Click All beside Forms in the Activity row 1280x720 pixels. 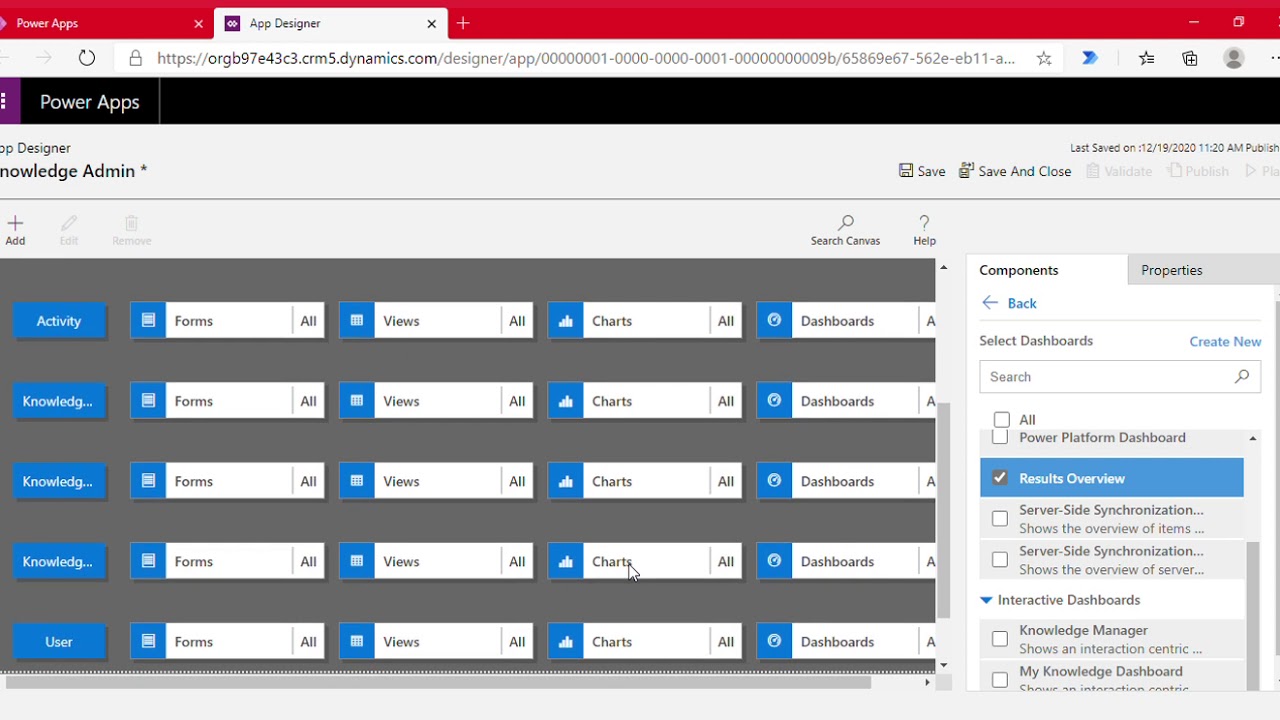[308, 321]
